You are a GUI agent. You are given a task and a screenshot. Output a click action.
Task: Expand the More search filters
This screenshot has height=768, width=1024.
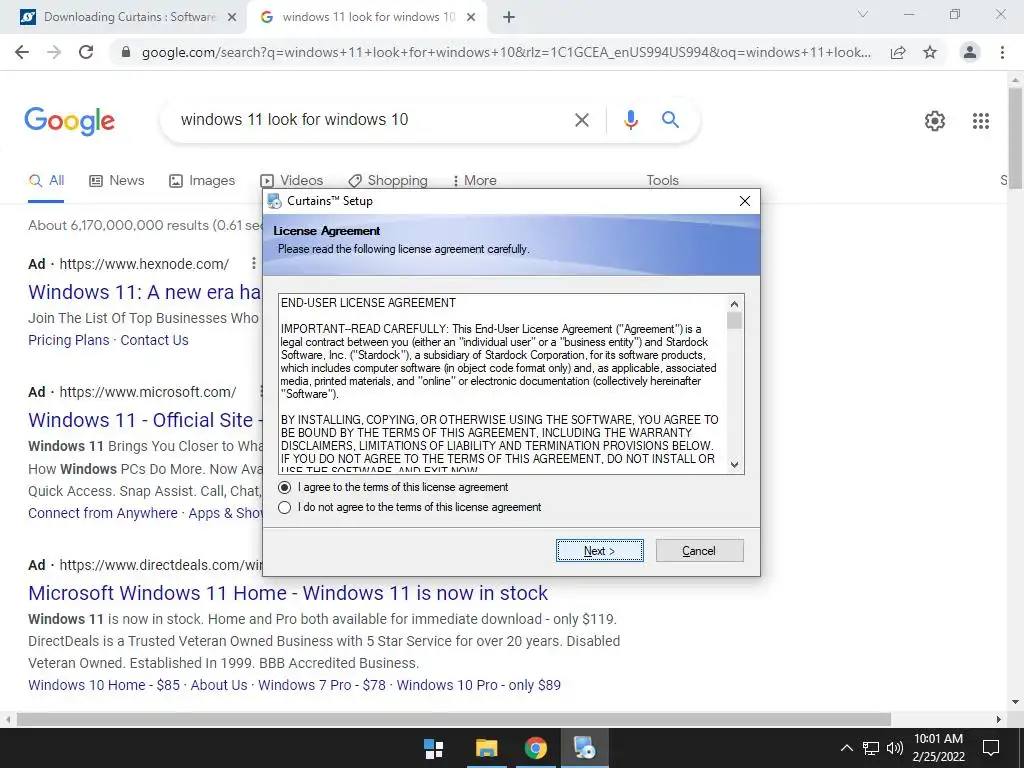(x=475, y=181)
